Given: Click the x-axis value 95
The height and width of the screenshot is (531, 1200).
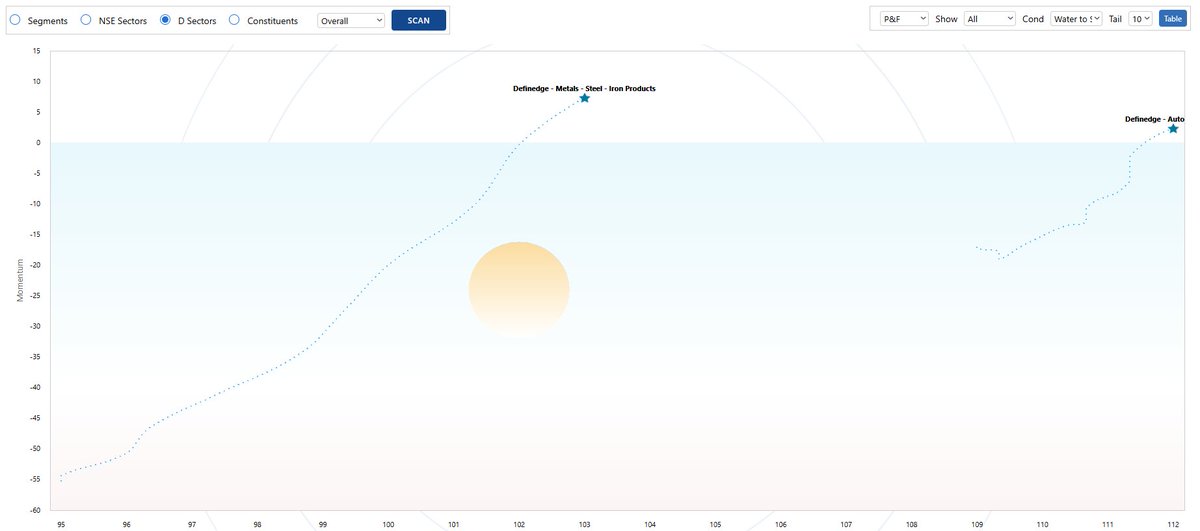Looking at the screenshot, I should click(x=61, y=524).
